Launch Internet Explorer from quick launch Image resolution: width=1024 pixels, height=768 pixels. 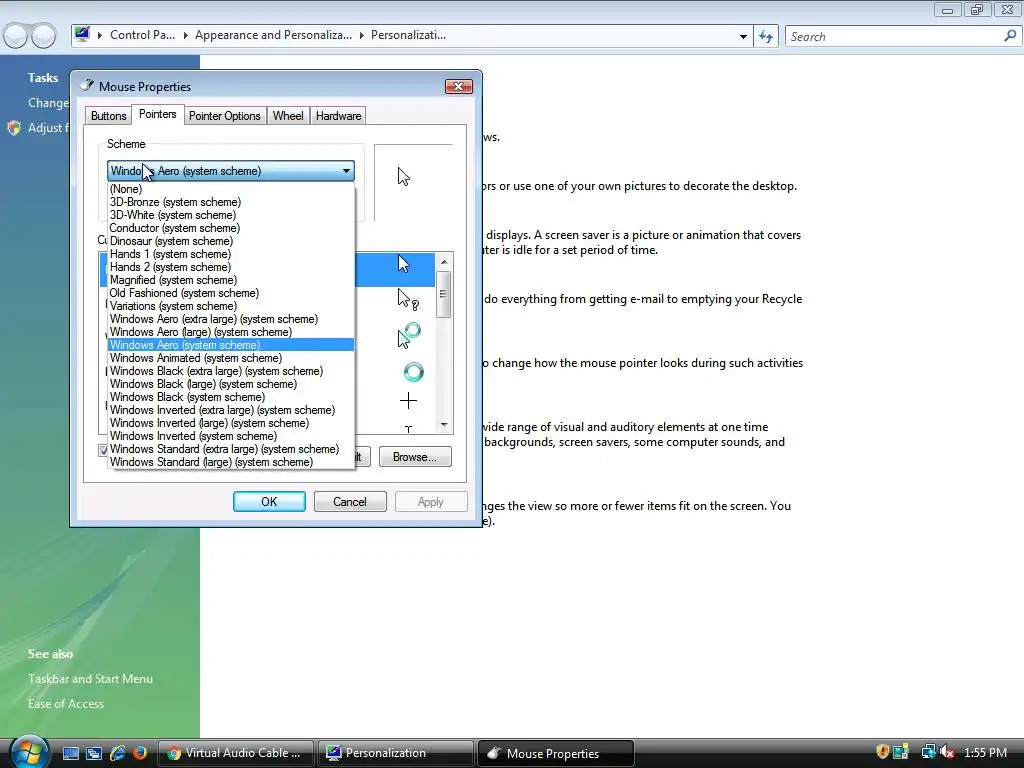point(118,753)
